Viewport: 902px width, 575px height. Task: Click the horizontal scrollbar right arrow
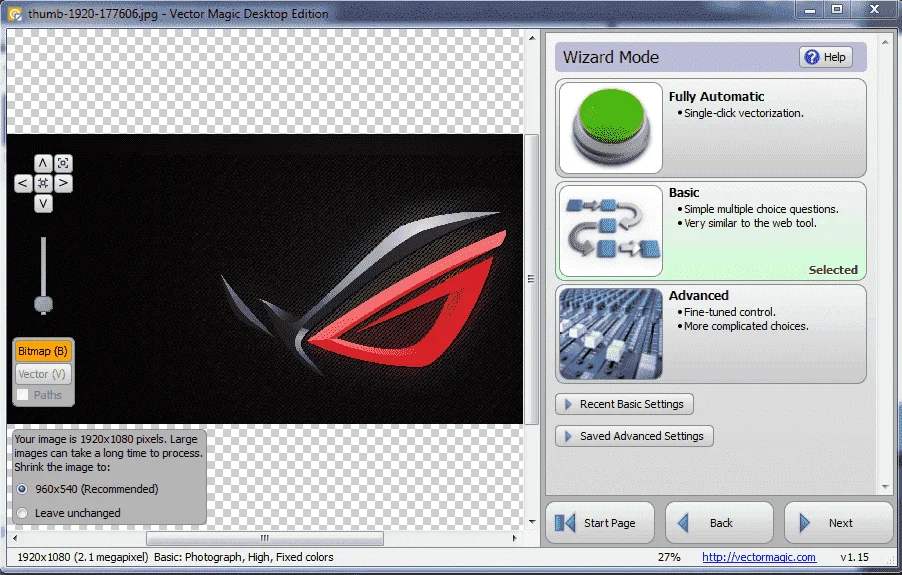tap(514, 538)
